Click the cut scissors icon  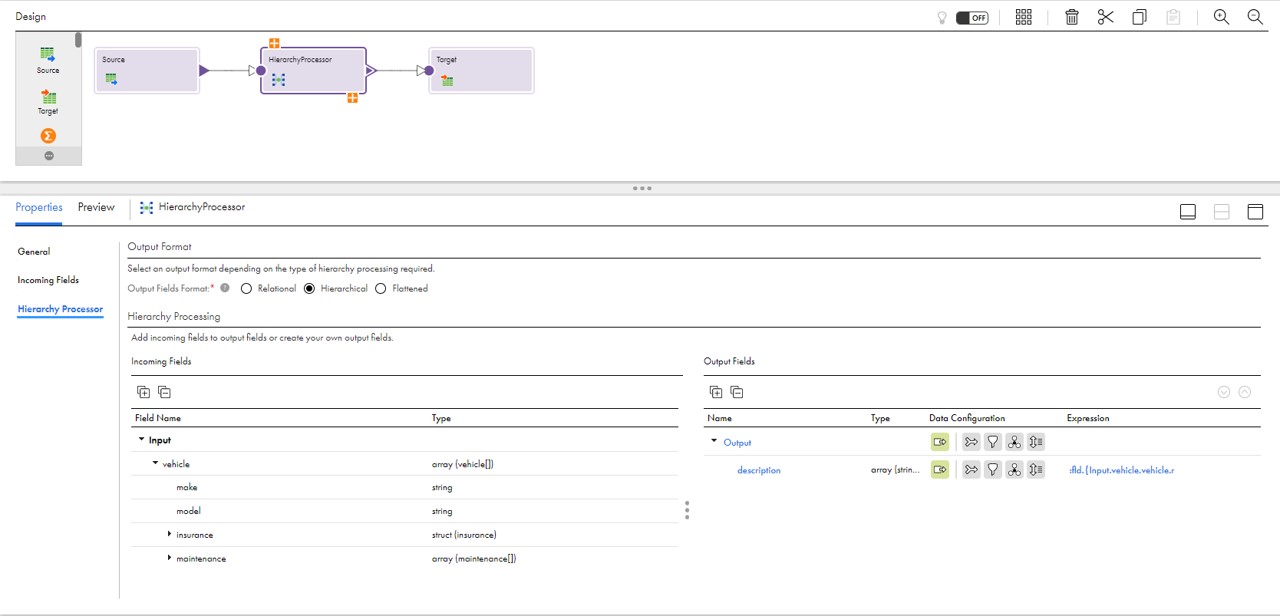(1105, 17)
